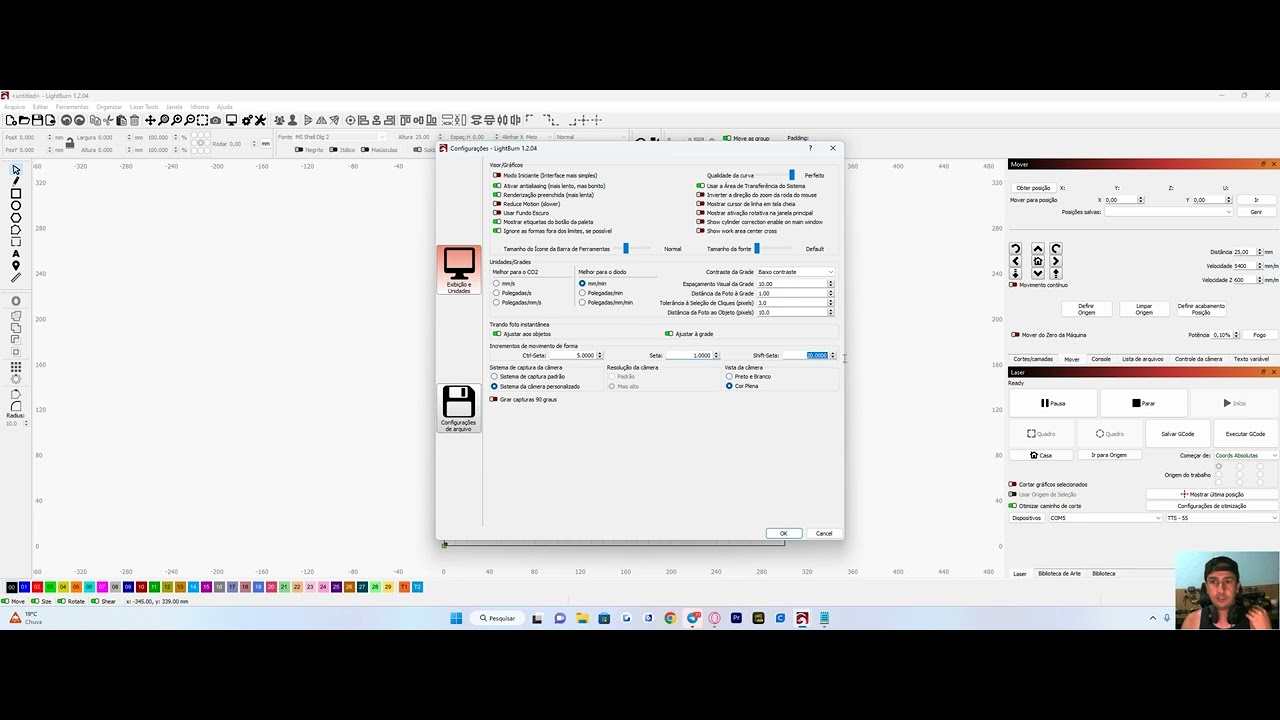Click the trash delete icon
Screen dimensions: 1280x720
pyautogui.click(x=134, y=120)
